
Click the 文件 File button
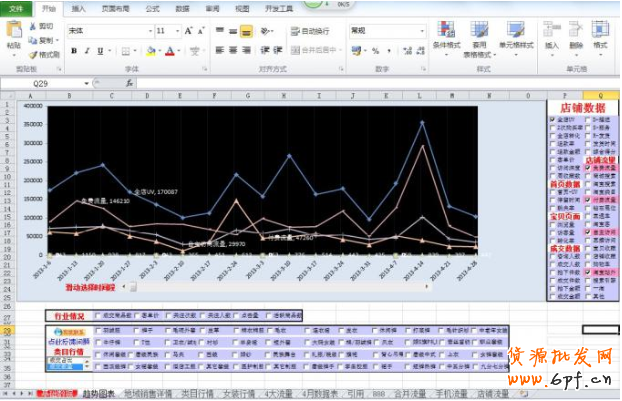15,7
